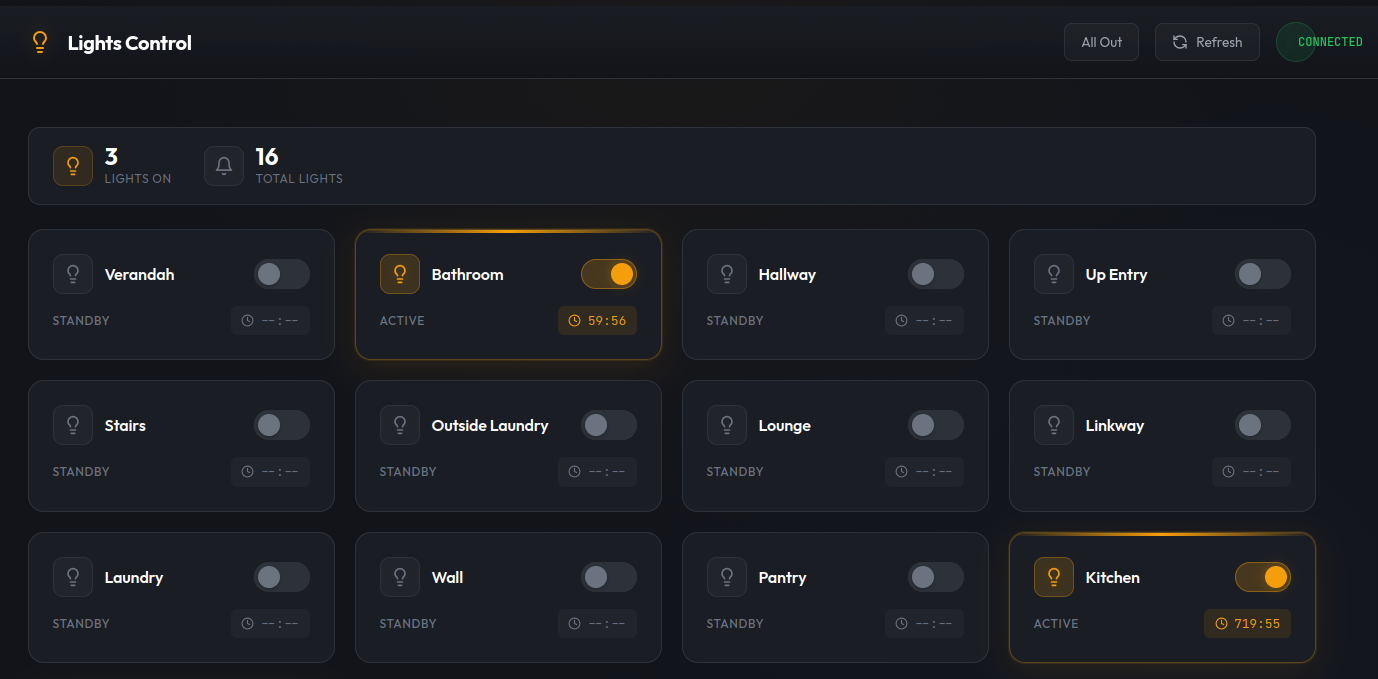Click the Lounge card bulb icon
Screen dimensions: 1378x679
727,425
